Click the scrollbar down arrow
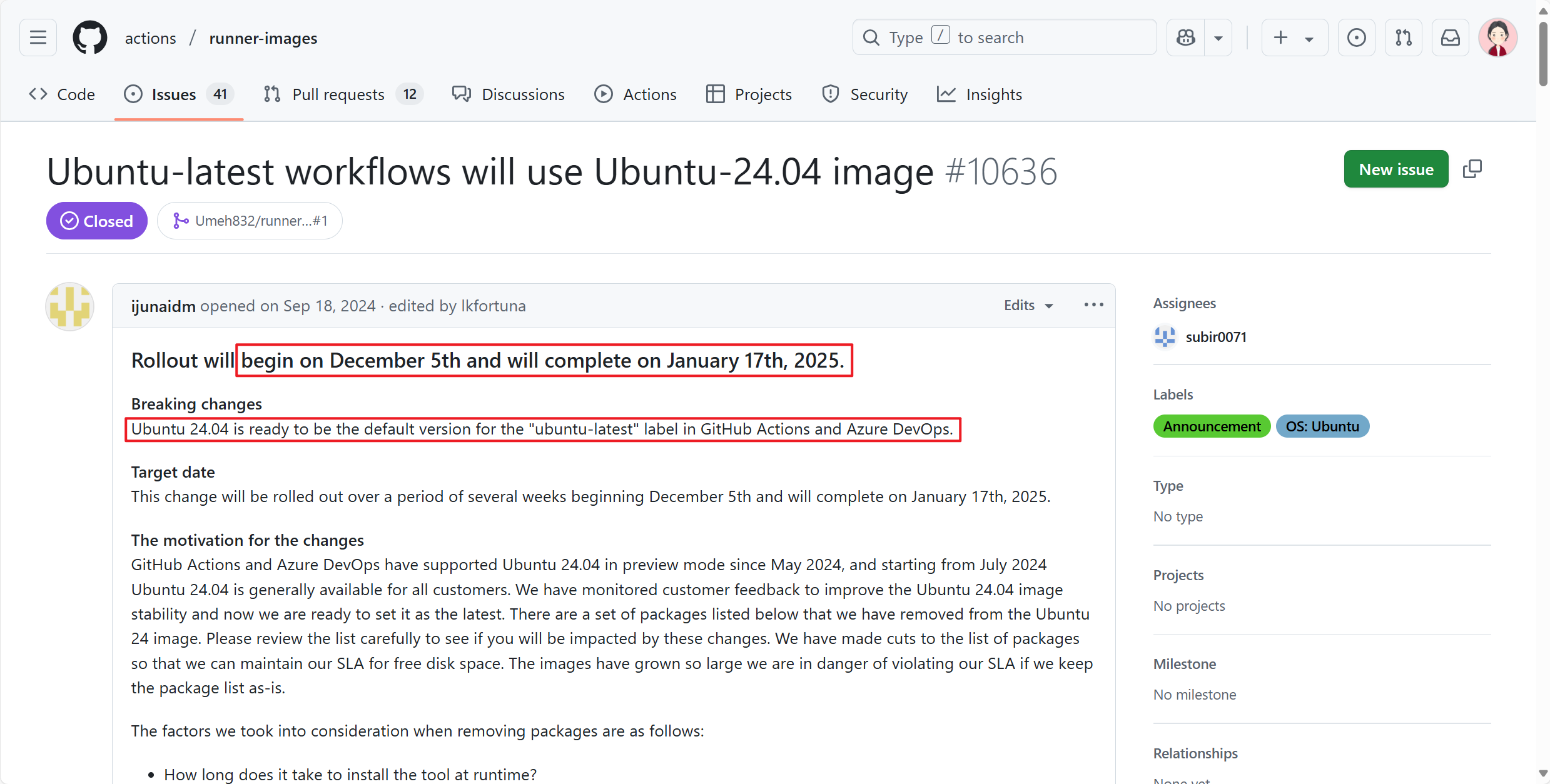Screen dimensions: 1550x784 pos(1542,774)
